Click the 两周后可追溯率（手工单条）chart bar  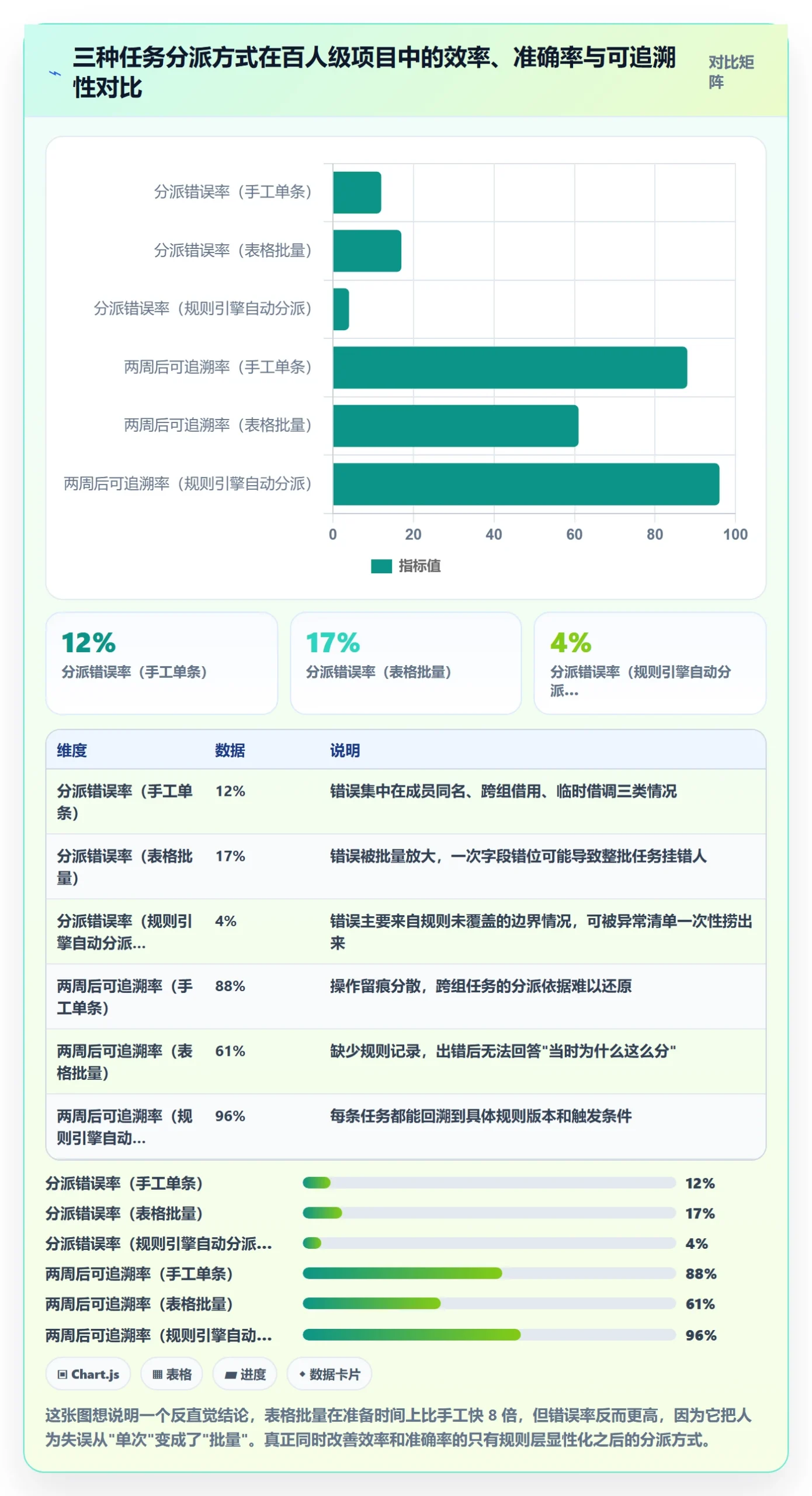pos(510,368)
